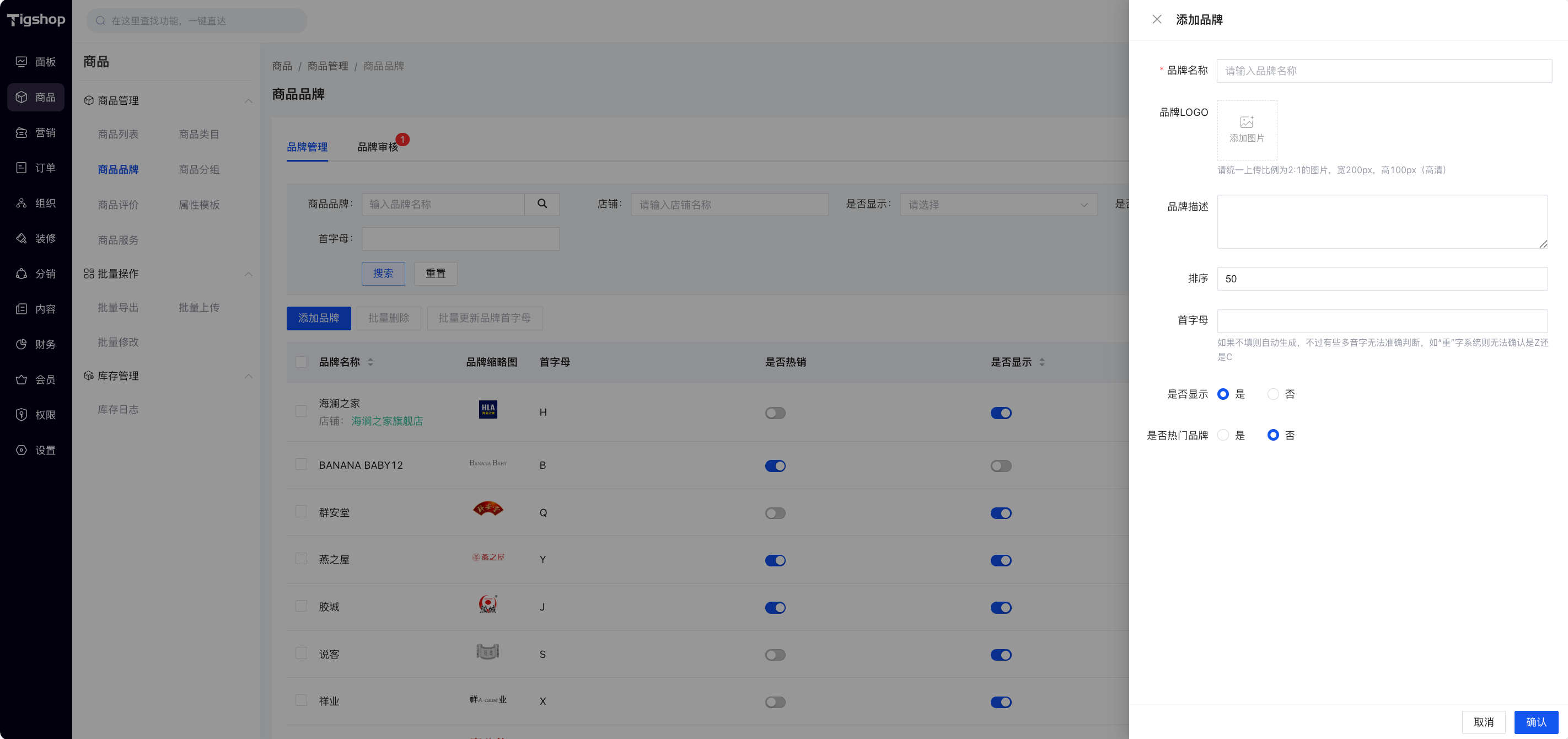
Task: Click the 群安堂 brand thumbnail
Action: (x=487, y=509)
